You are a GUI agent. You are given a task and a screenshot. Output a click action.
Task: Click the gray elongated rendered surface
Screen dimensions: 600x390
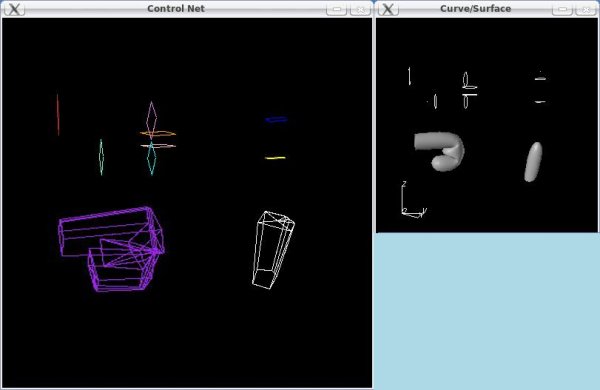click(x=533, y=162)
